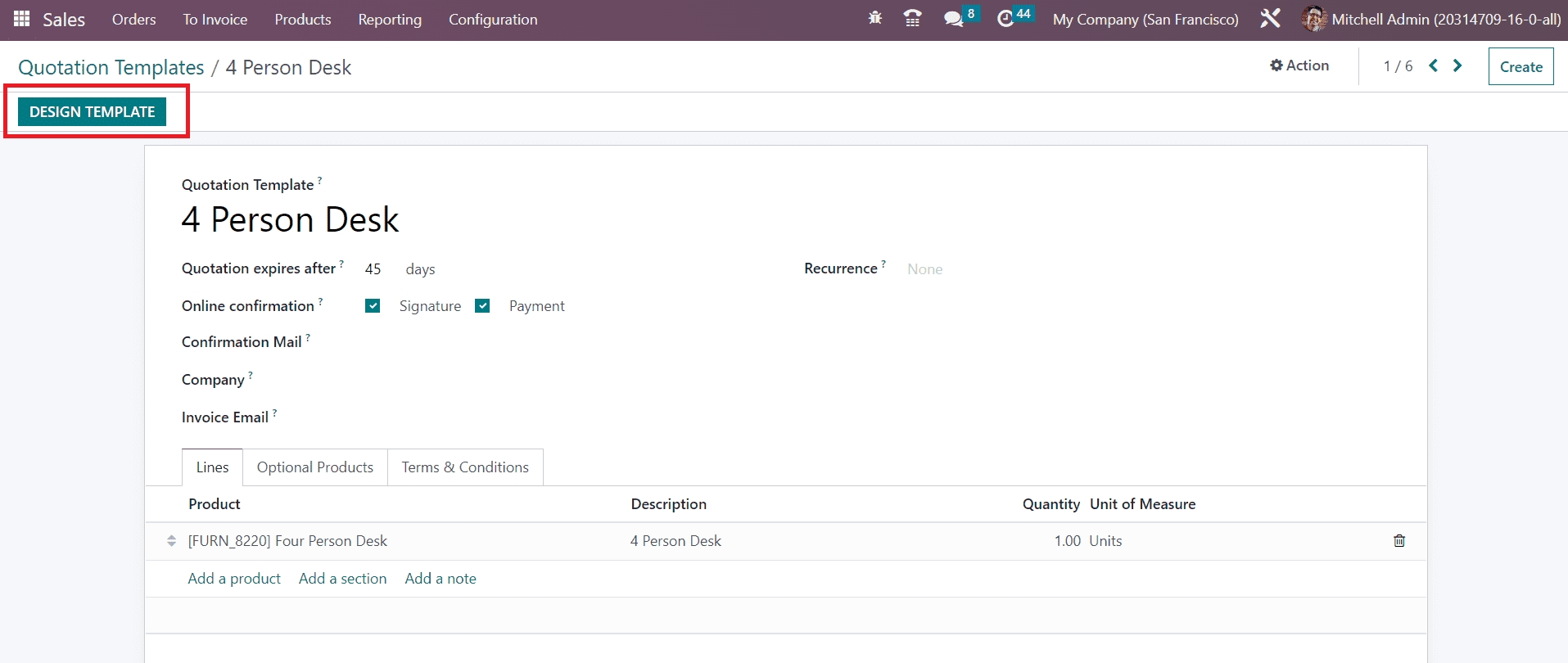
Task: Delete the Four Person Desk line
Action: point(1399,541)
